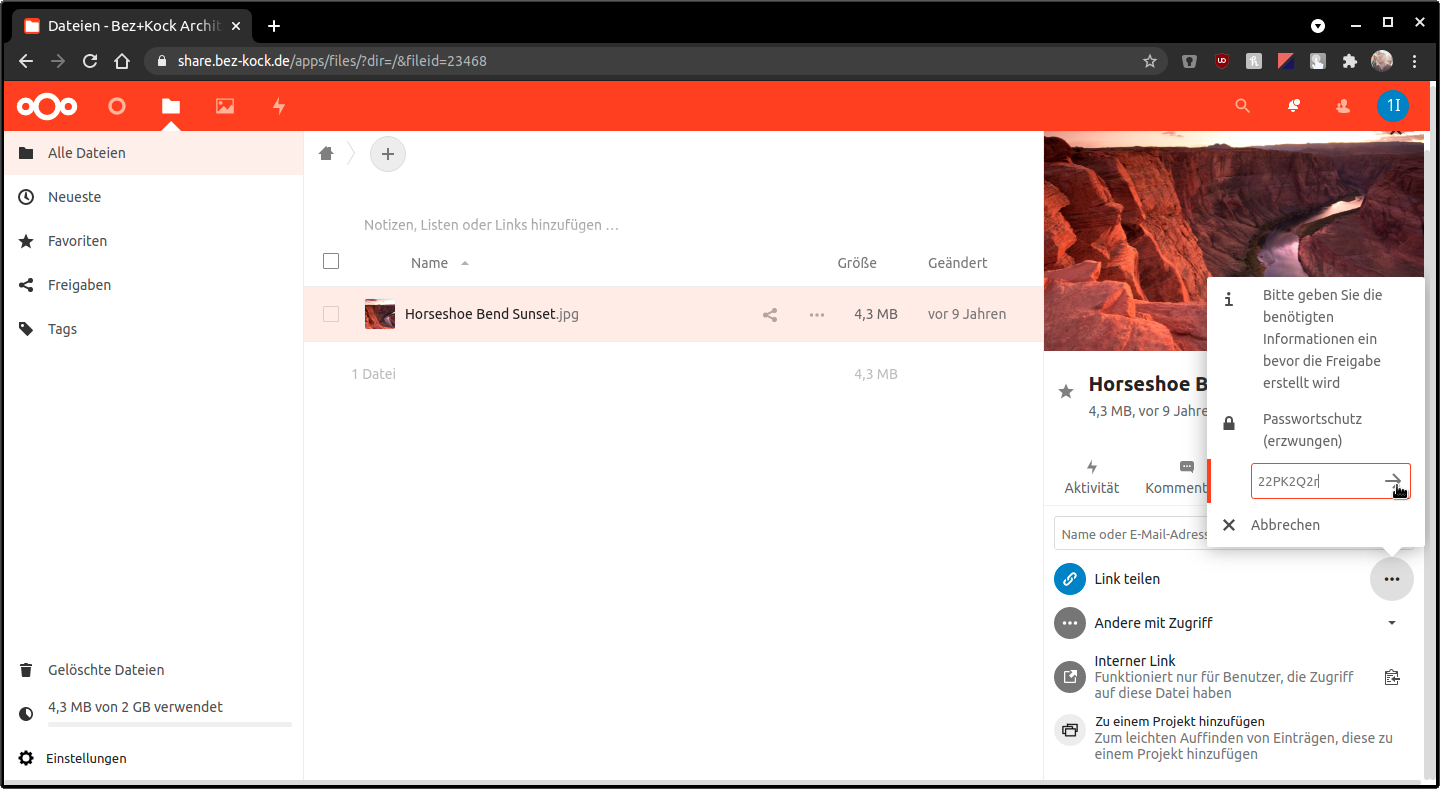Open the Photos gallery app icon
Screen dimensions: 1440x789
tap(225, 106)
